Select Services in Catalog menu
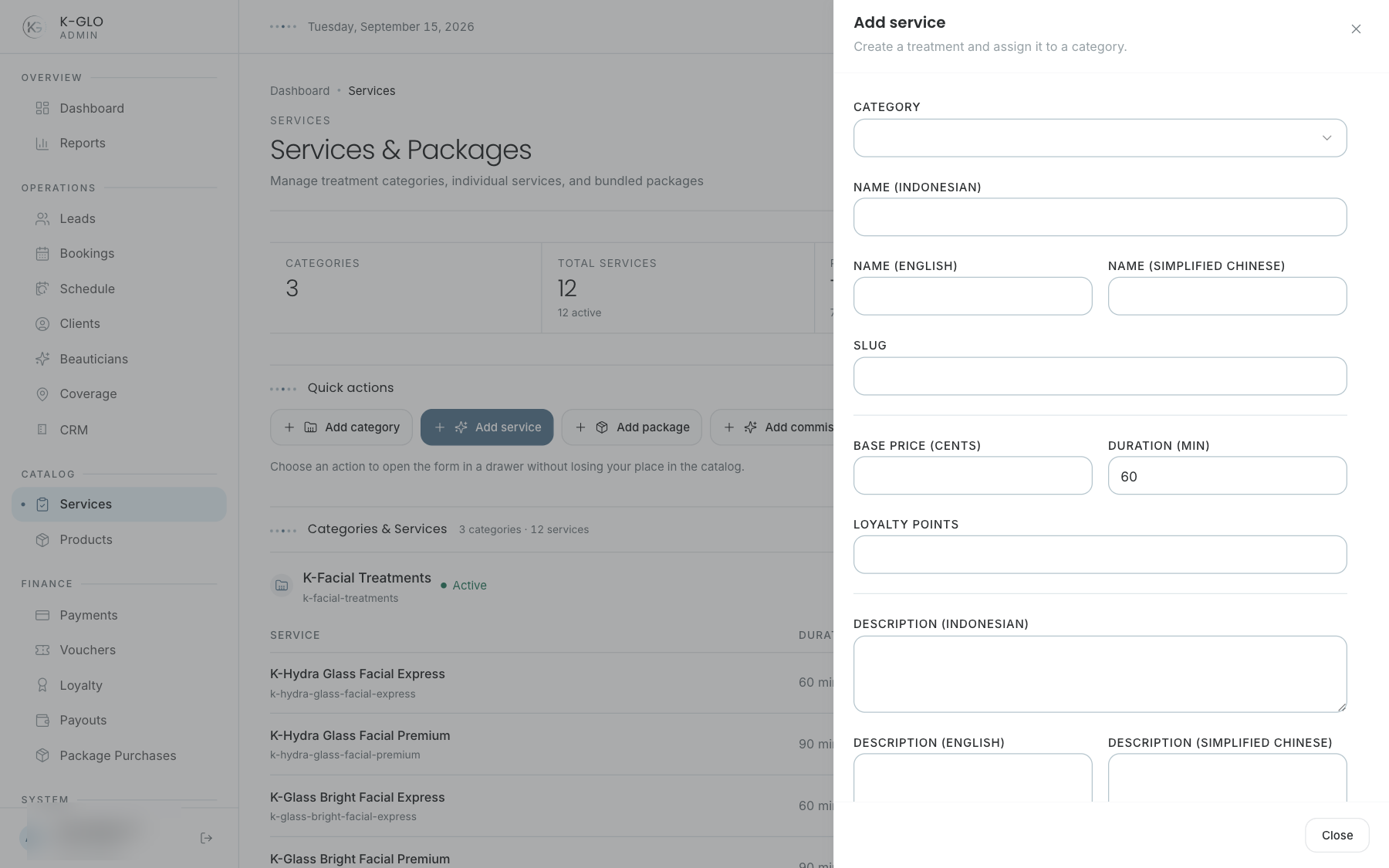Image resolution: width=1389 pixels, height=868 pixels. 119,505
